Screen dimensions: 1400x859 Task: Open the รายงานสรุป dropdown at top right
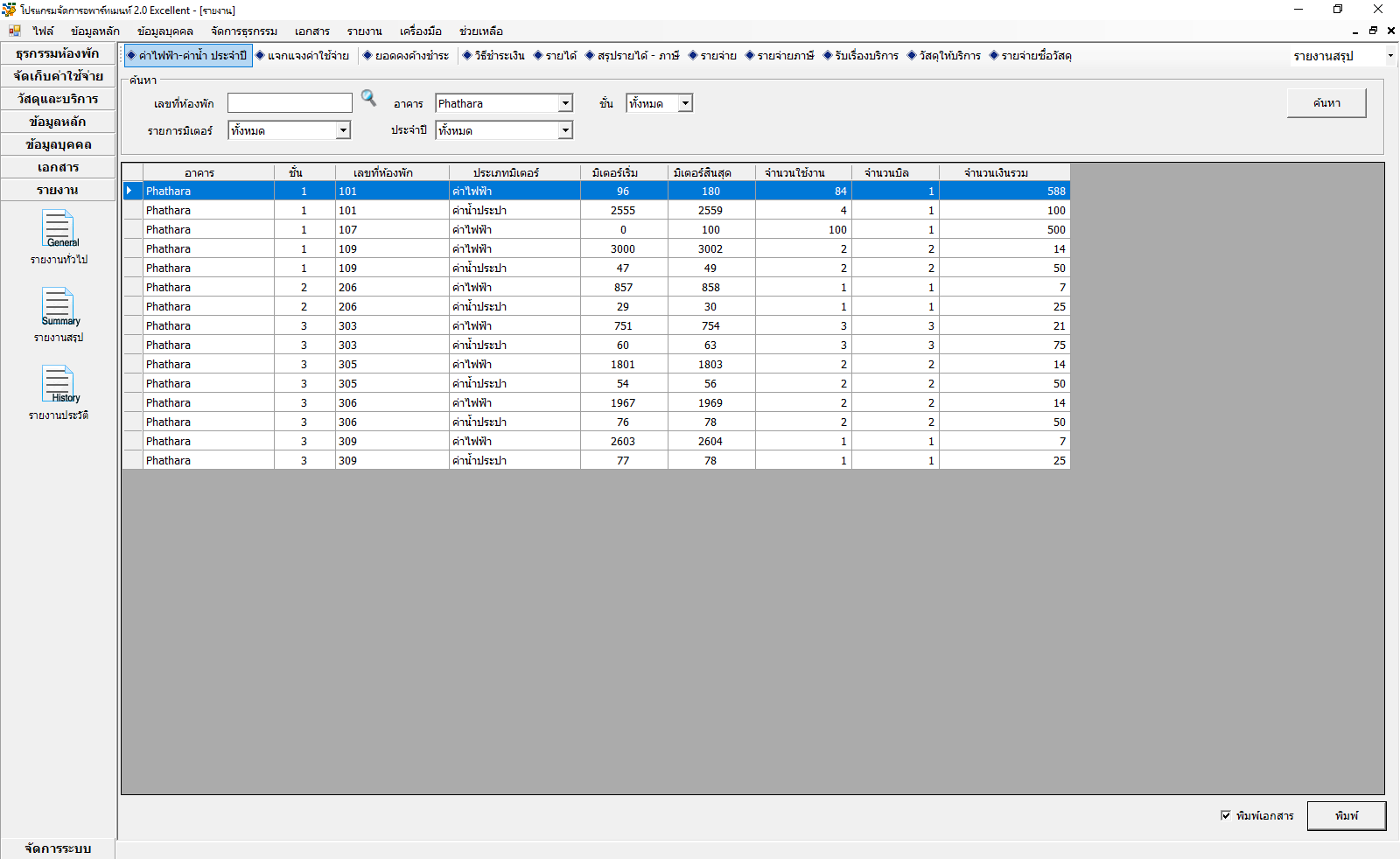click(x=1389, y=56)
